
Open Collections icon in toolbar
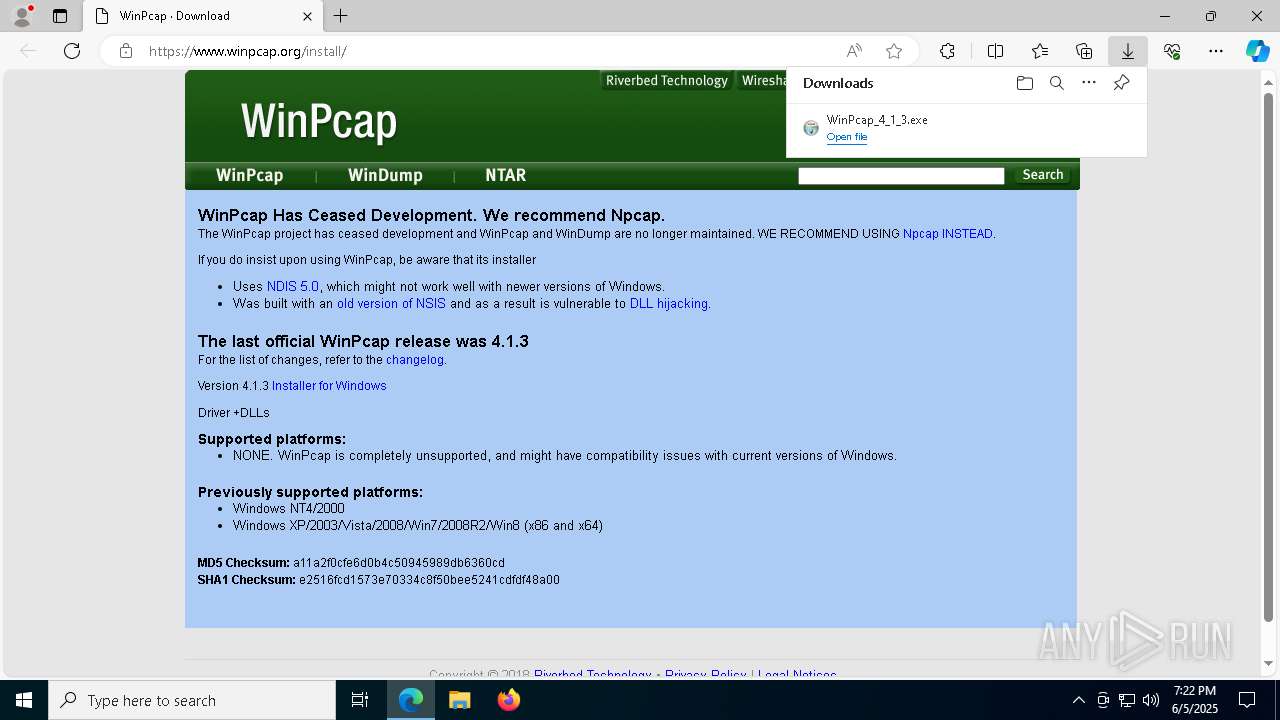click(x=1084, y=51)
